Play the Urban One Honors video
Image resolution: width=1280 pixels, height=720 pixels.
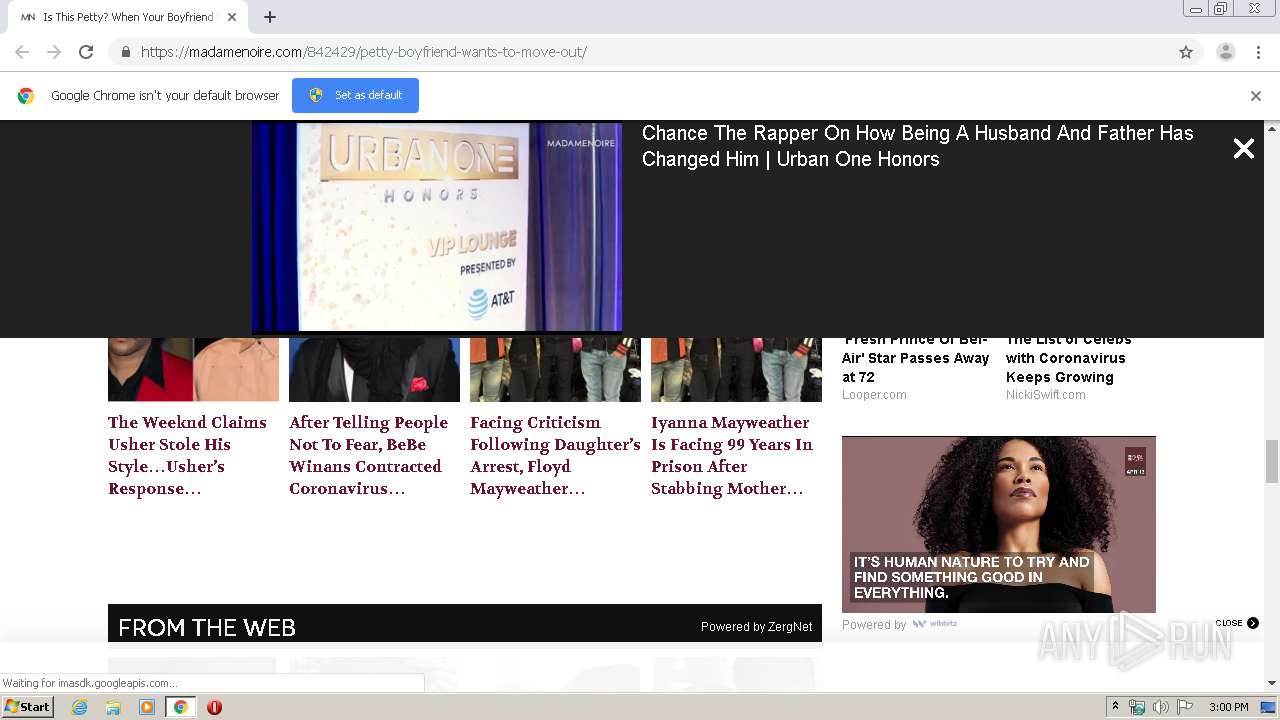pos(437,227)
